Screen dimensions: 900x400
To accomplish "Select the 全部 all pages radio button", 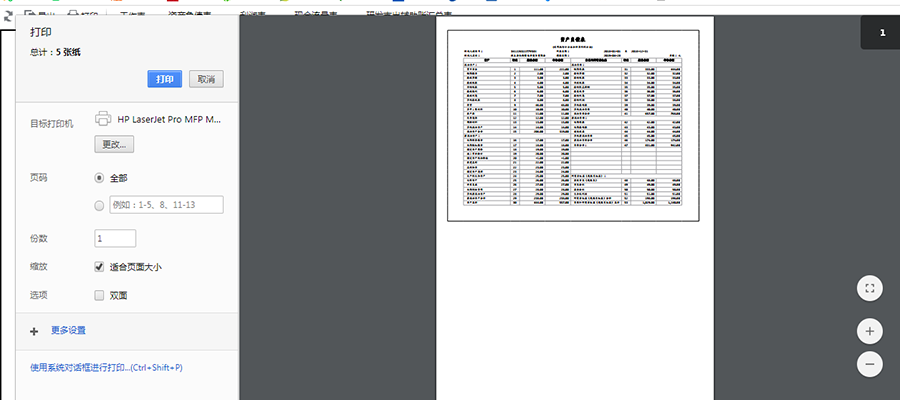I will coord(99,178).
